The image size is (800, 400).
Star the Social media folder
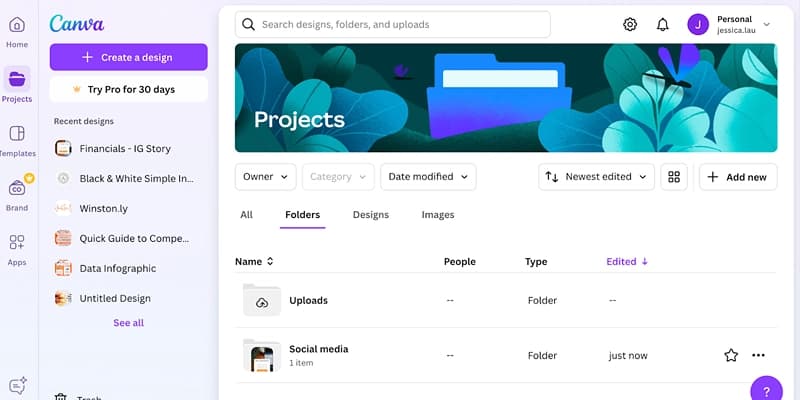tap(731, 355)
